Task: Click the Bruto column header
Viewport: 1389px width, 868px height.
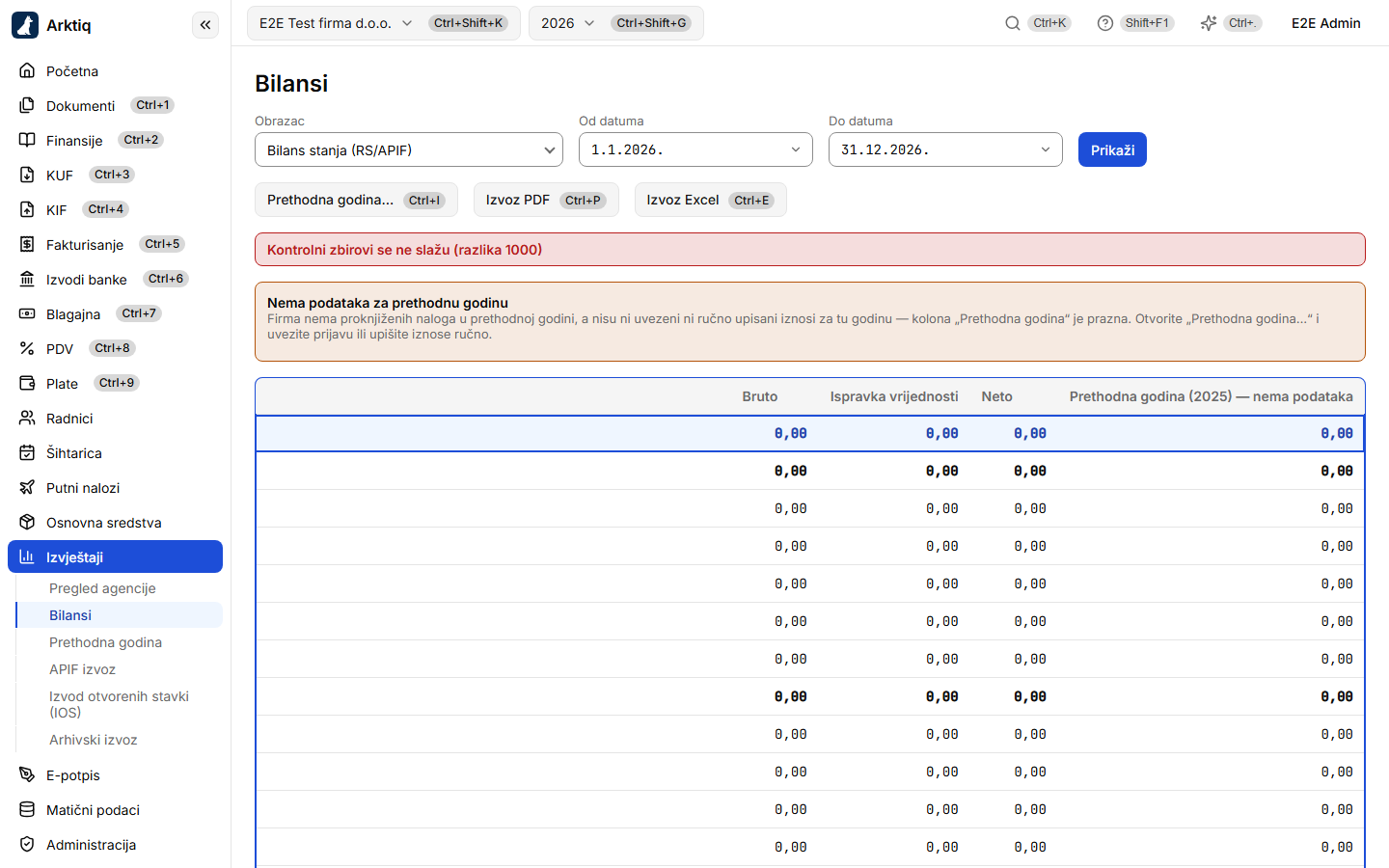Action: coord(760,396)
